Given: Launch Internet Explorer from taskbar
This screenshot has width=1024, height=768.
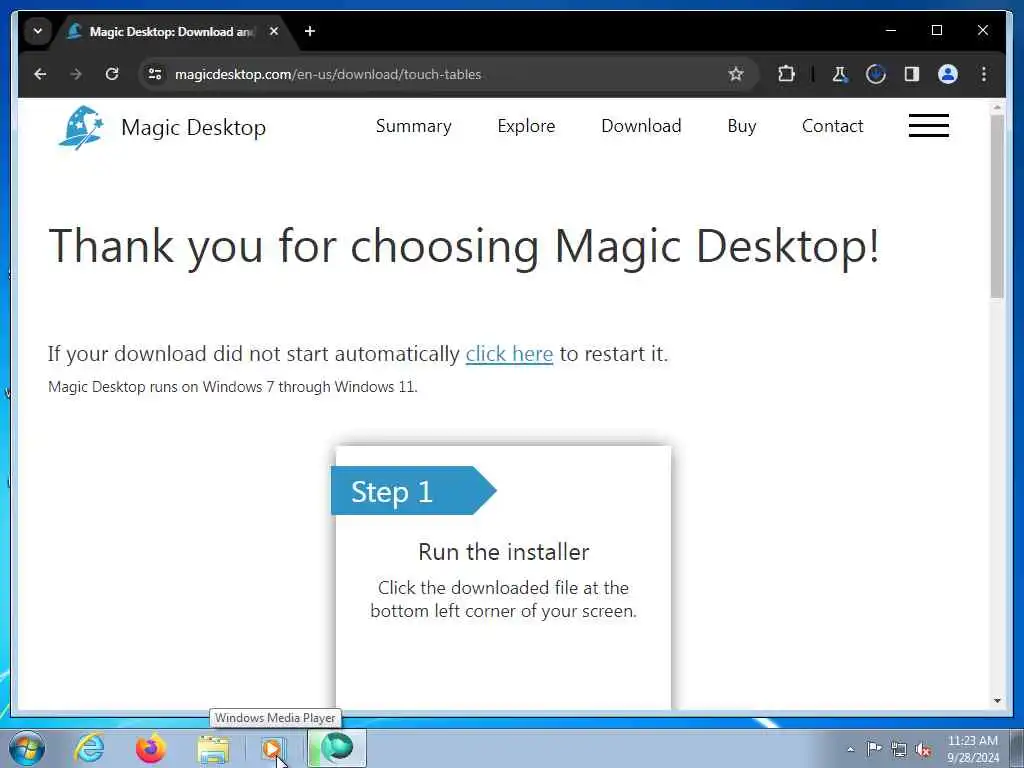Looking at the screenshot, I should point(89,748).
